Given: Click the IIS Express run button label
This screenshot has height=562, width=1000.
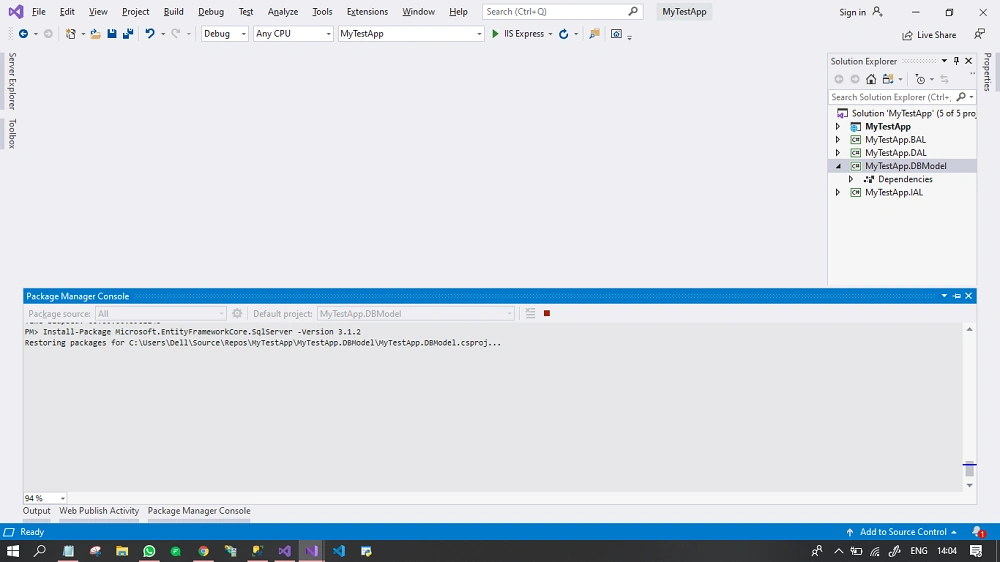Looking at the screenshot, I should [524, 34].
